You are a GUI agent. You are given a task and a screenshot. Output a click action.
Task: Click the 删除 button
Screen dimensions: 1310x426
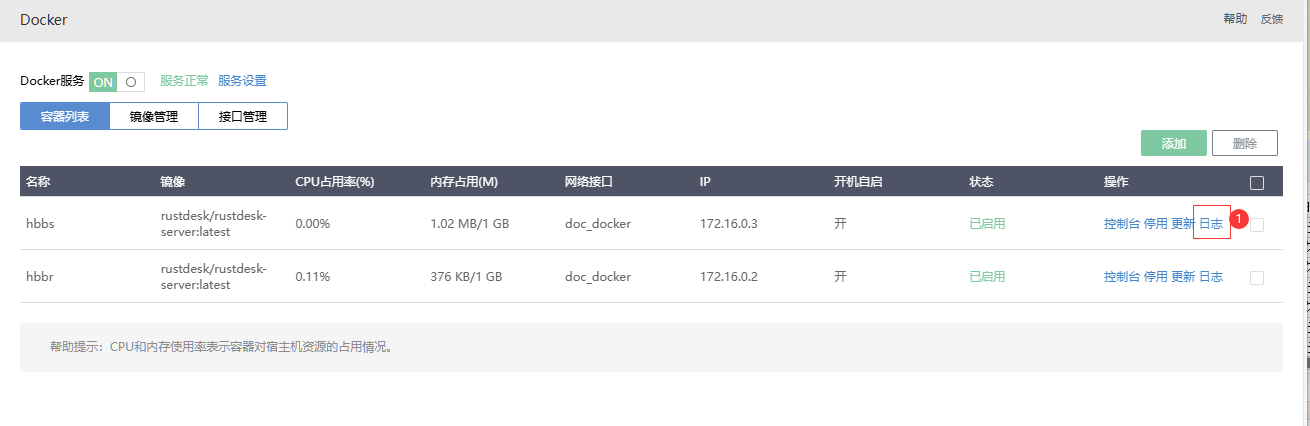(x=1245, y=143)
